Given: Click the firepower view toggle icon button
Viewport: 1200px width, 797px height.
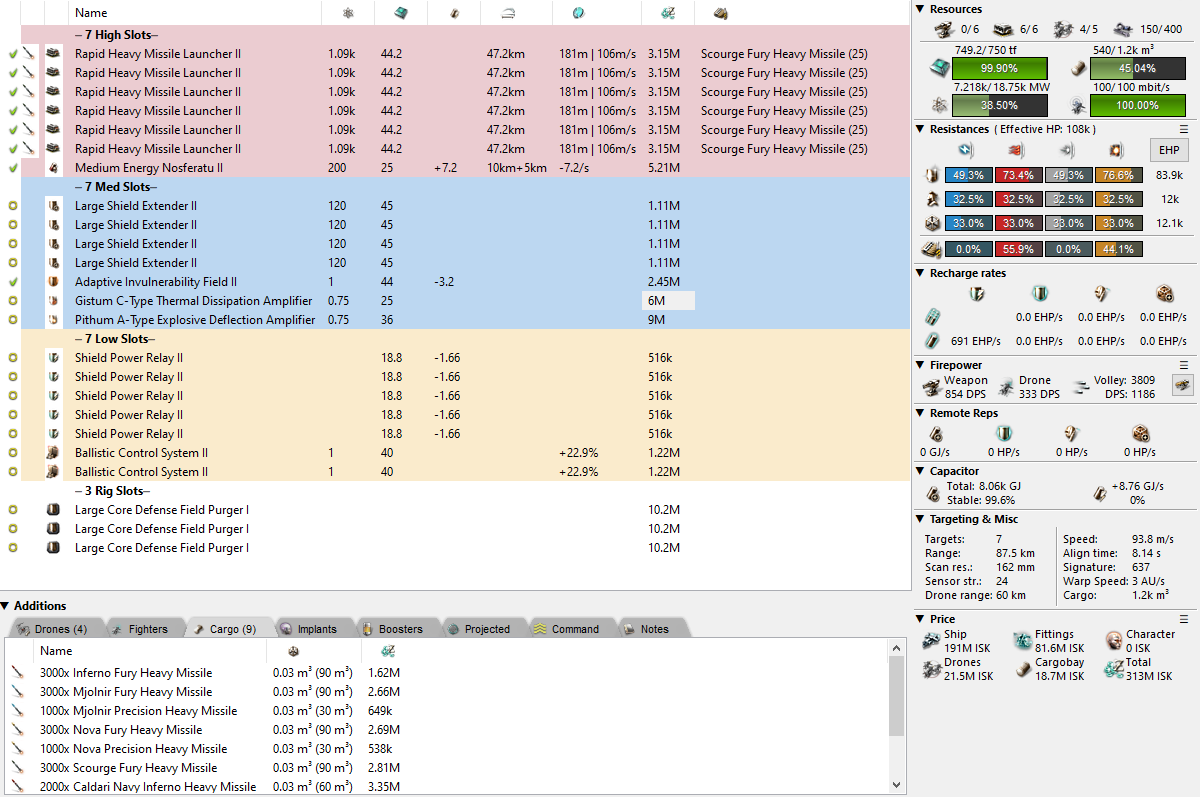Looking at the screenshot, I should click(x=1183, y=386).
